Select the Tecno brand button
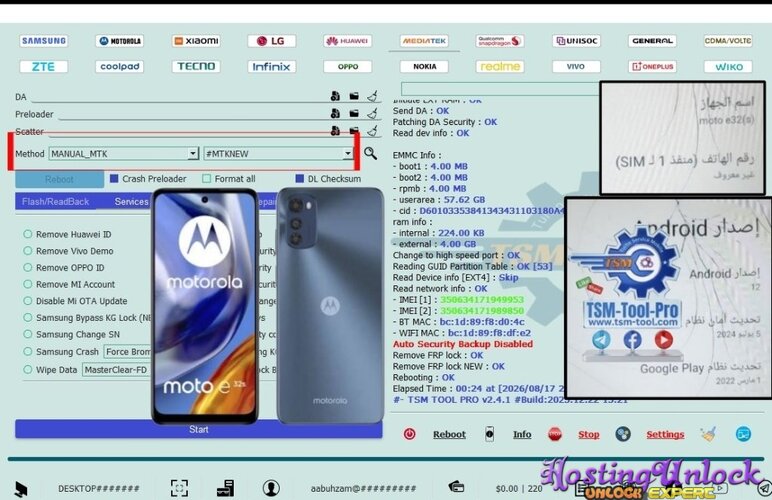 (x=196, y=66)
